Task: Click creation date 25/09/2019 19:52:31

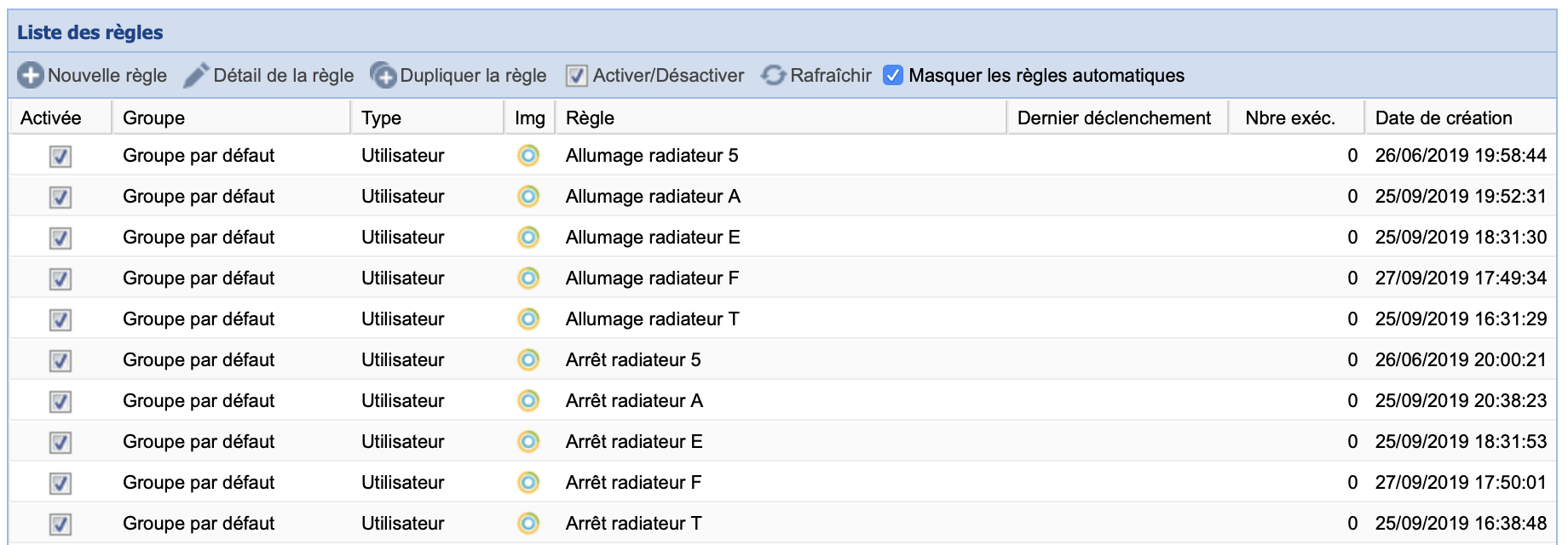Action: pyautogui.click(x=1461, y=196)
